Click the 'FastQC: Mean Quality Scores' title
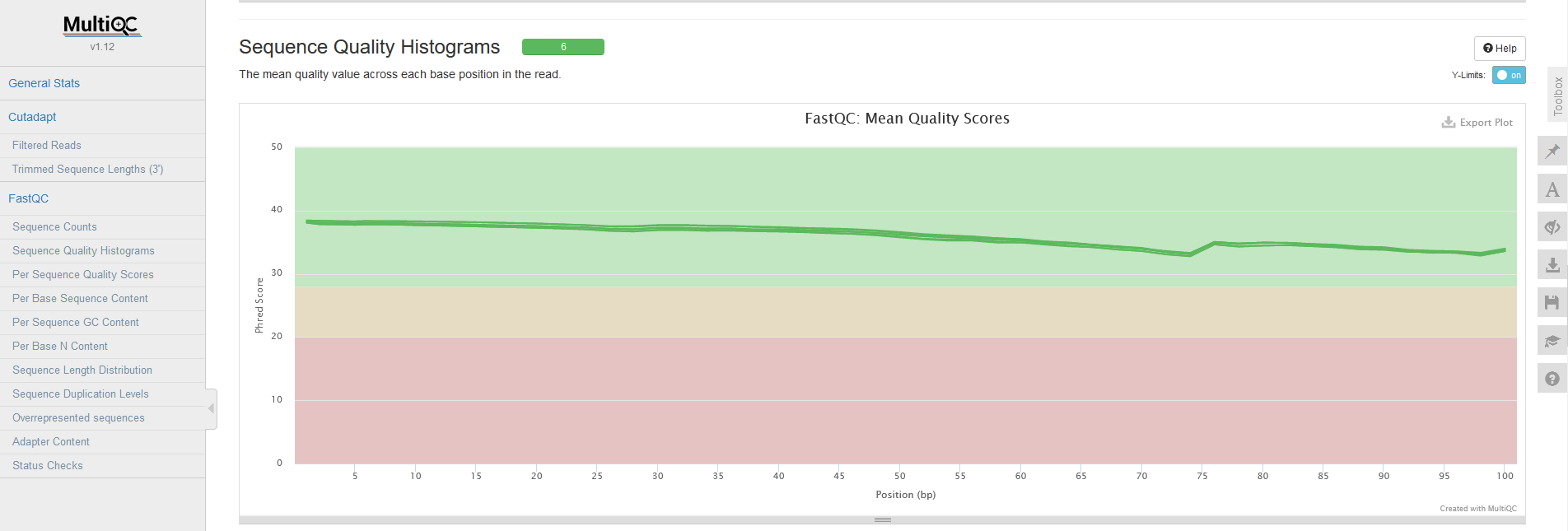This screenshot has width=1568, height=531. point(907,119)
